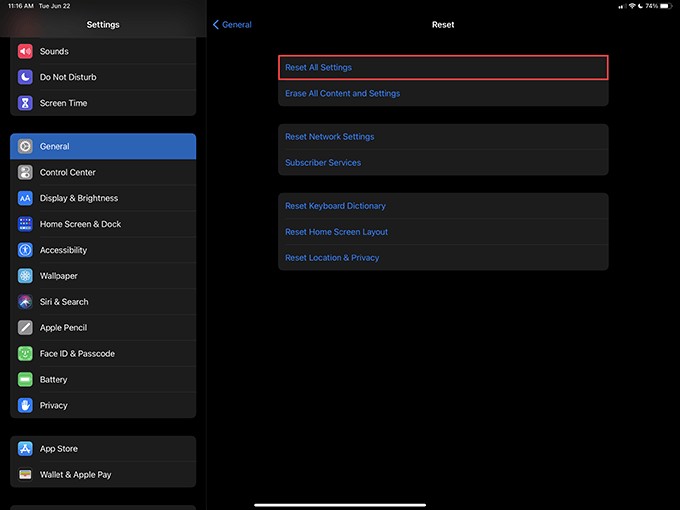Screen dimensions: 680x510
Task: Open Do Not Disturb settings row
Action: pos(103,77)
